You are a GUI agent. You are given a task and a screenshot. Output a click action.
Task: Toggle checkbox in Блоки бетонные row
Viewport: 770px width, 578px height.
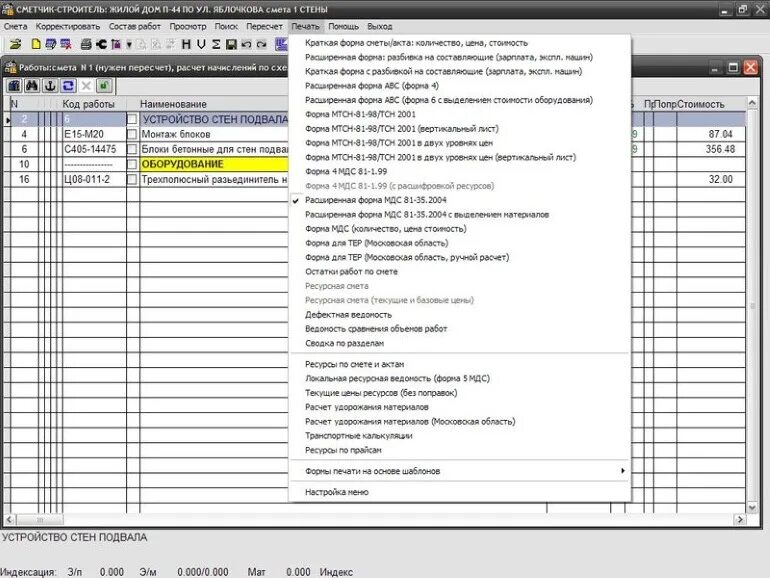tap(132, 149)
